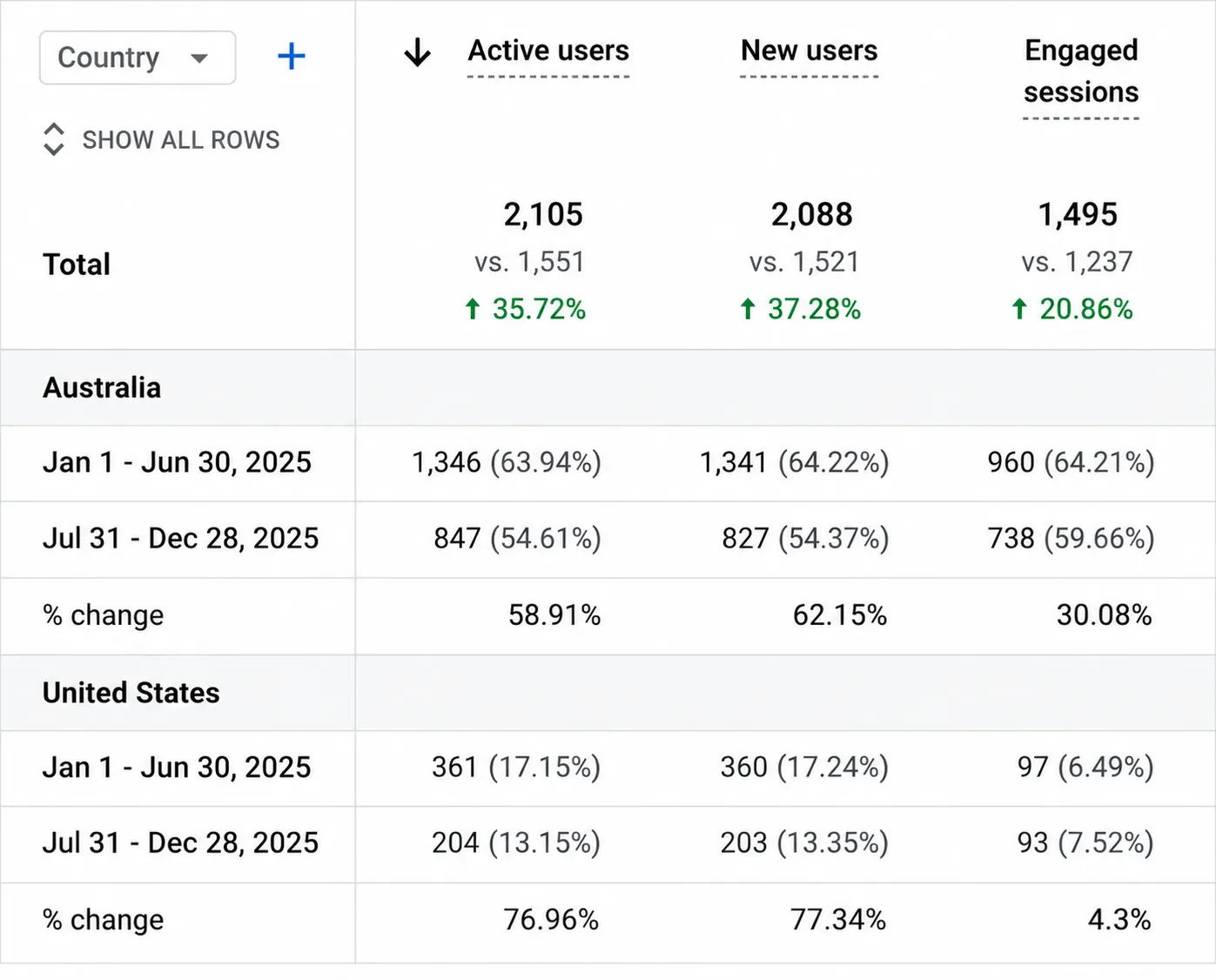Click United States' Jul 31 - Dec 28 row
The image size is (1216, 980).
pos(608,843)
